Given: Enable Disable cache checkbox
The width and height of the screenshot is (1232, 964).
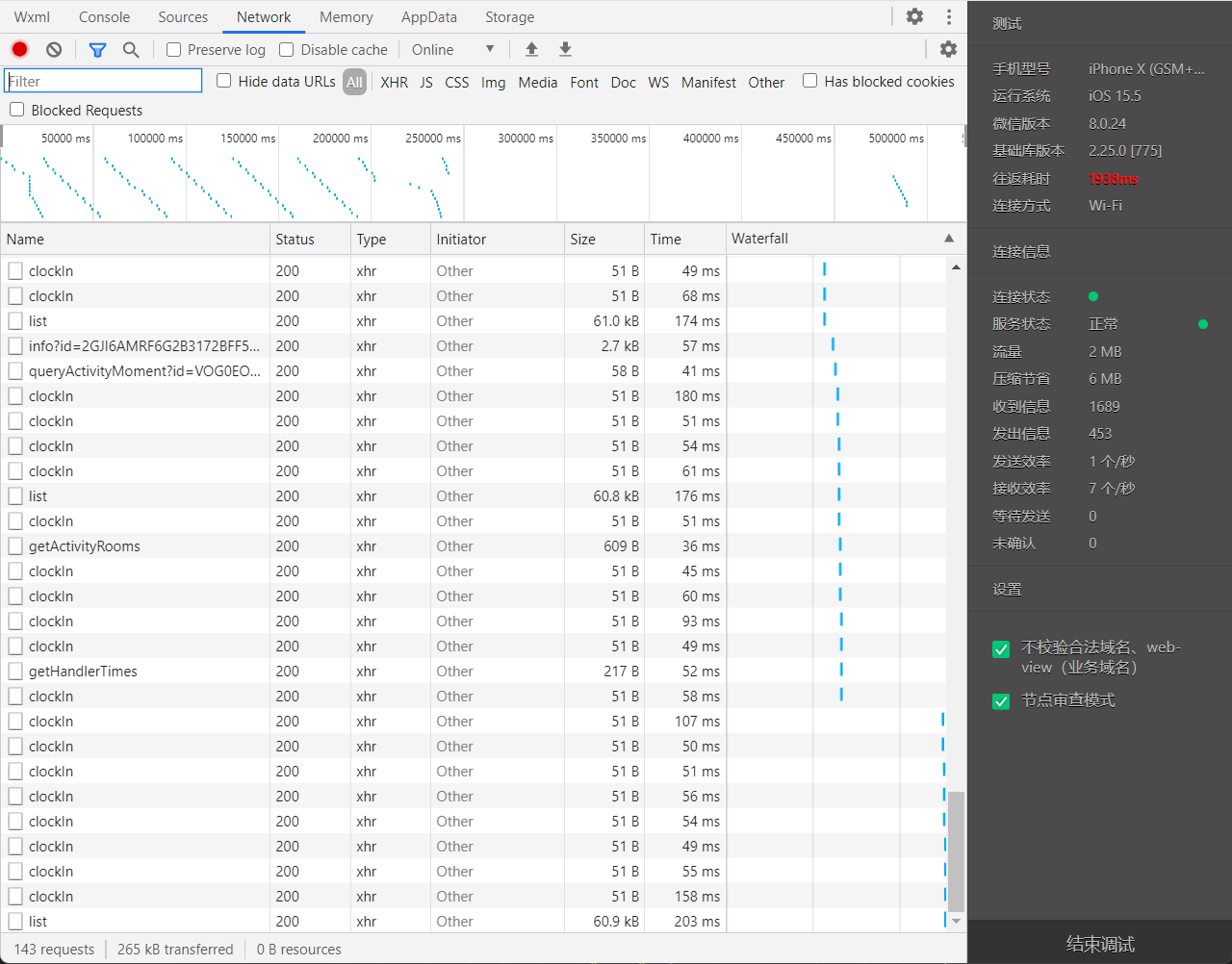Looking at the screenshot, I should click(x=286, y=49).
